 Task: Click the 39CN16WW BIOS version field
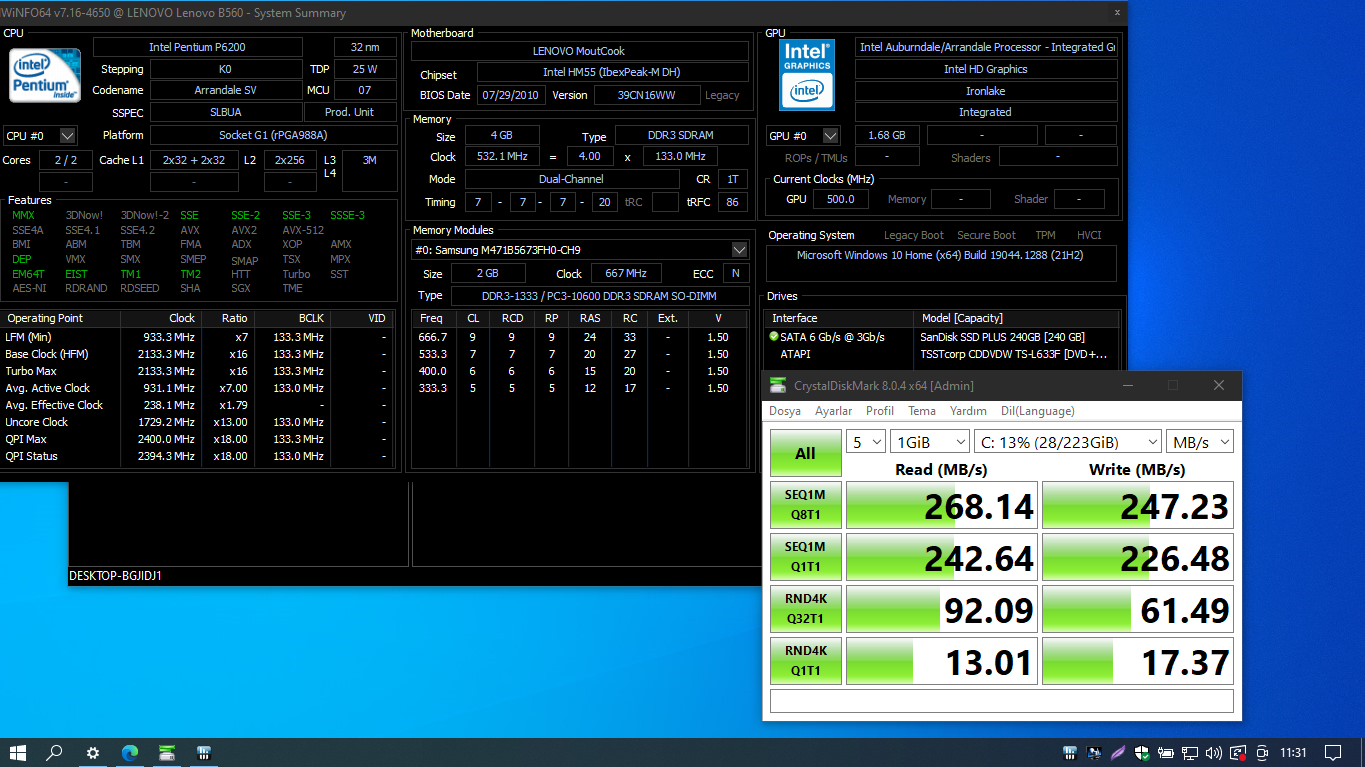point(647,95)
